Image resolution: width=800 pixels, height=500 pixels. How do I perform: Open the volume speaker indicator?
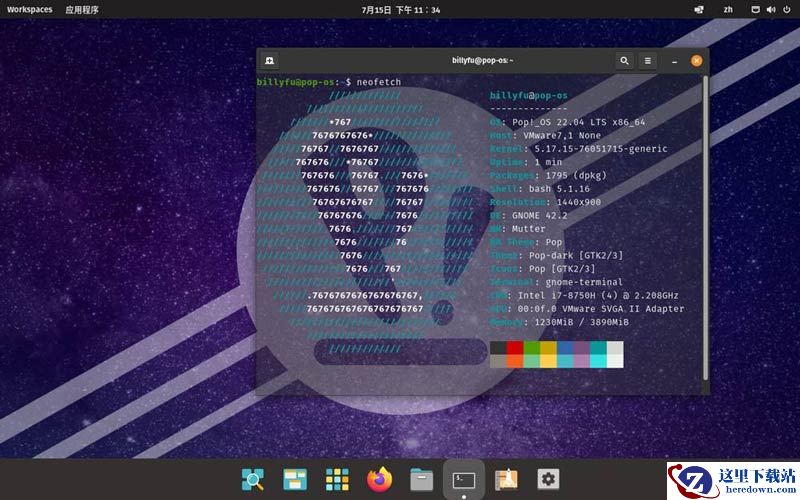tap(771, 10)
